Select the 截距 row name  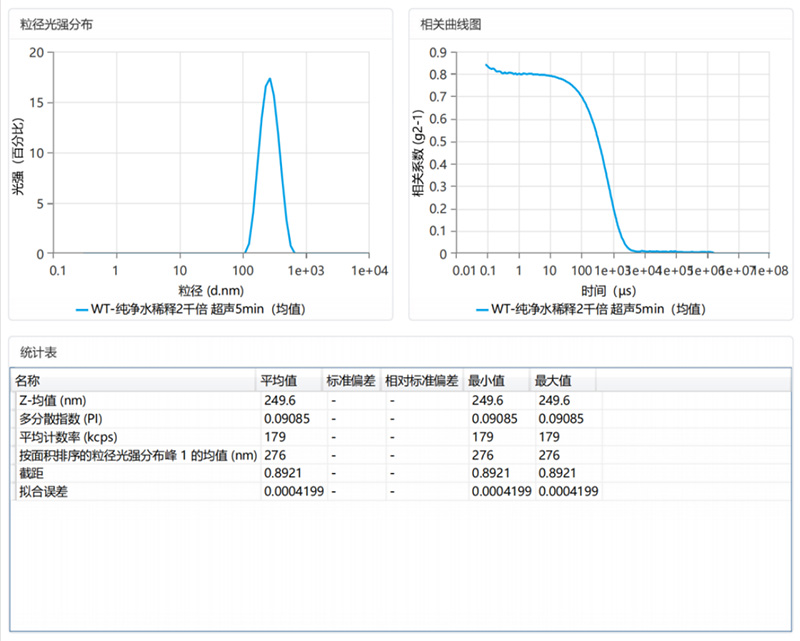30,473
